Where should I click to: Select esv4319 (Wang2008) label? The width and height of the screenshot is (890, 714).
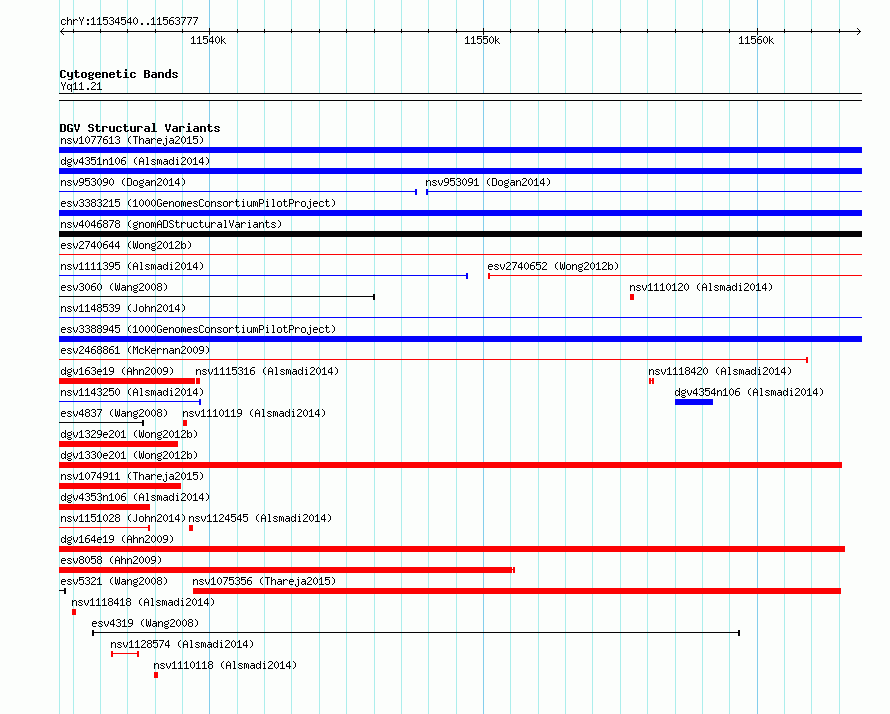coord(145,623)
